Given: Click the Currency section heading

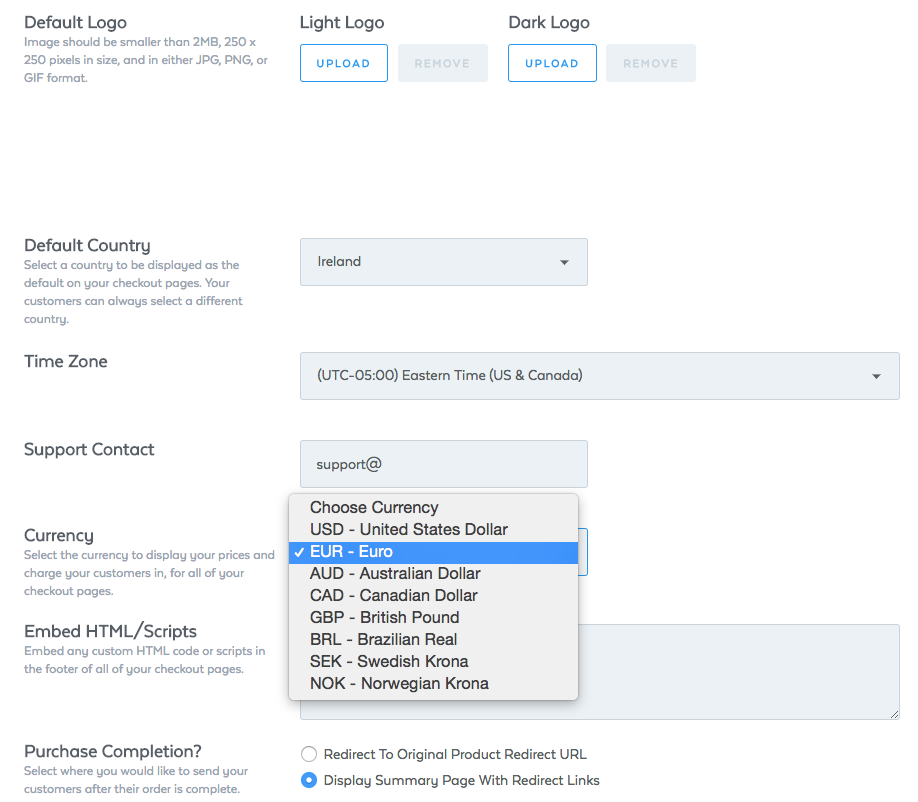Looking at the screenshot, I should 59,536.
